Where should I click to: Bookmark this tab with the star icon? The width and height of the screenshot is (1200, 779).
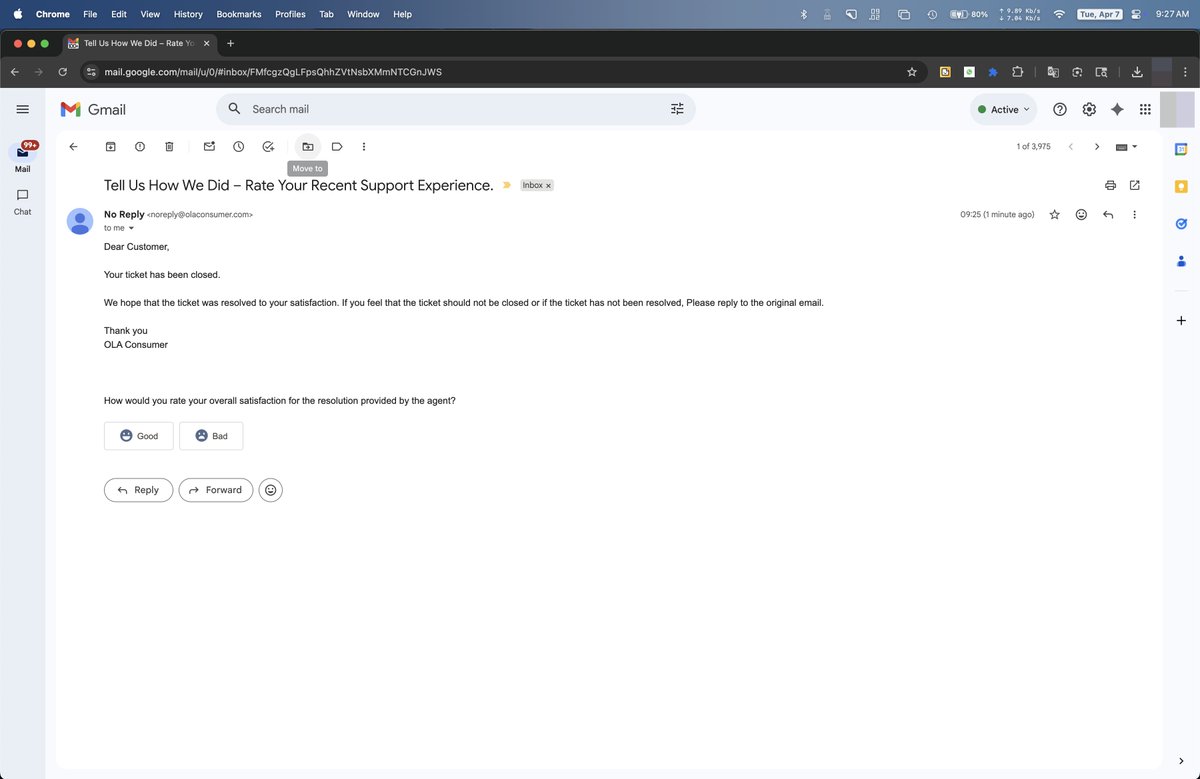(x=912, y=72)
